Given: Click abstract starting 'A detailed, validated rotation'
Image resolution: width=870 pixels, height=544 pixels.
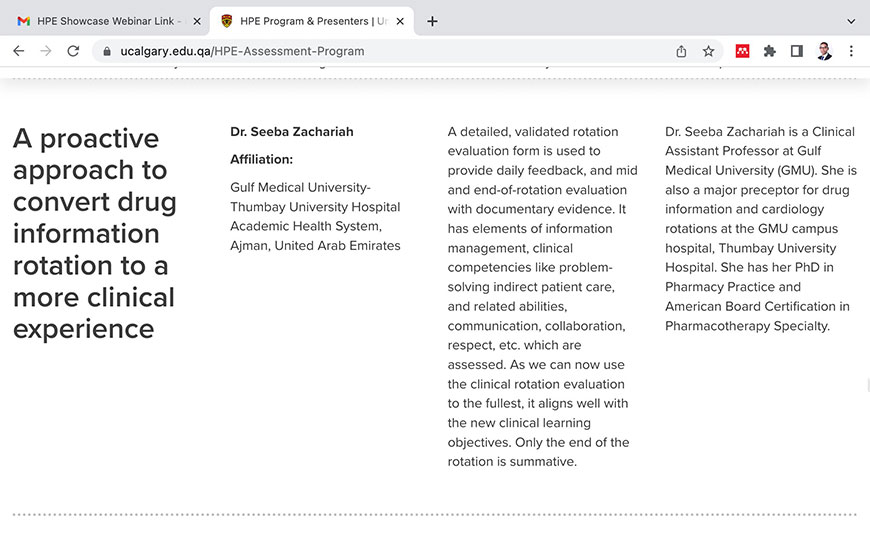Looking at the screenshot, I should pyautogui.click(x=543, y=296).
